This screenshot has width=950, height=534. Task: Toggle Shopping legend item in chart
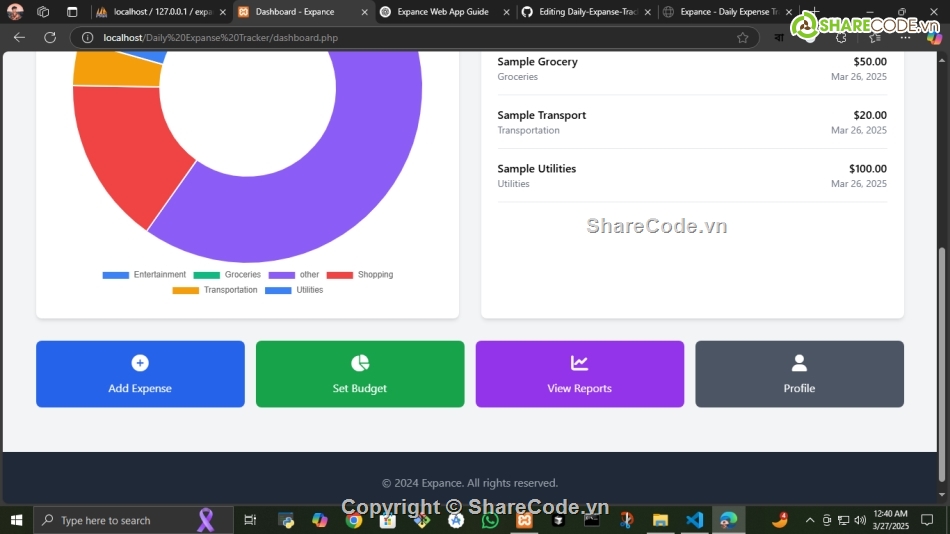coord(360,275)
